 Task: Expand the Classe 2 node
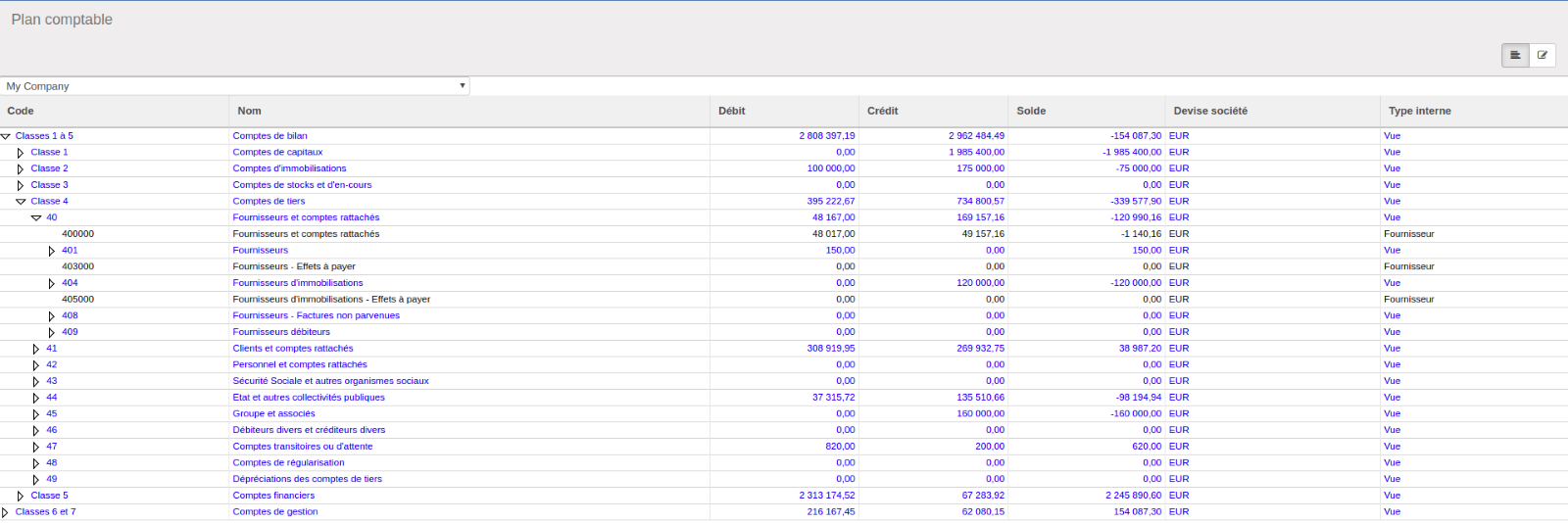21,168
